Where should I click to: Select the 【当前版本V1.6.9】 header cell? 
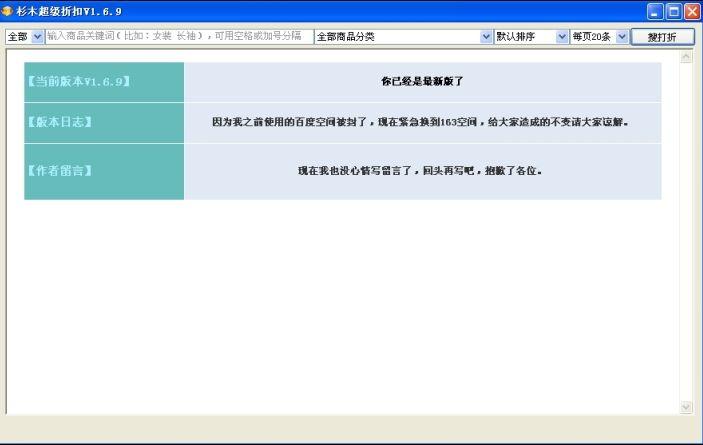[x=104, y=81]
